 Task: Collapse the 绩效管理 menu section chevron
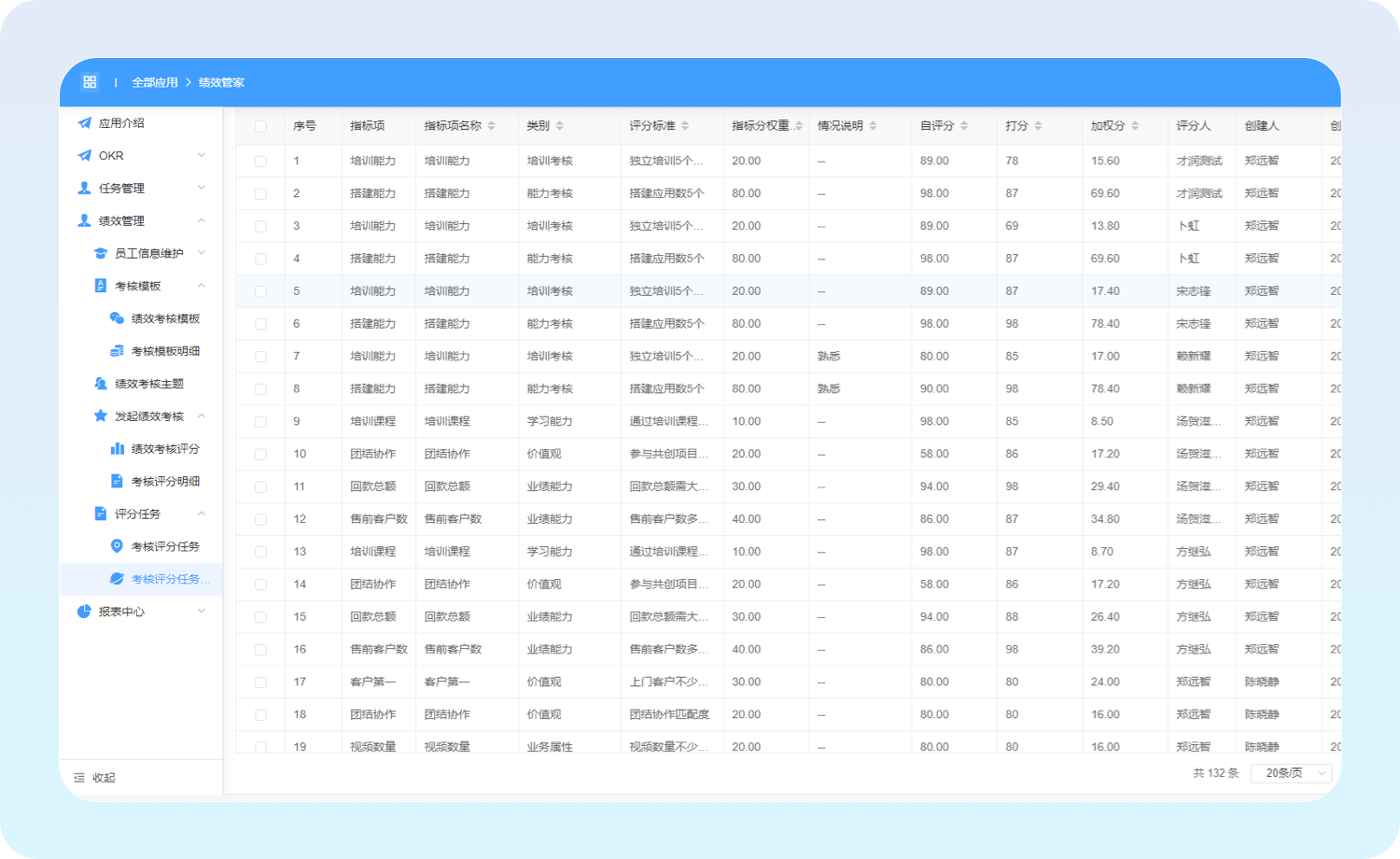(x=202, y=221)
